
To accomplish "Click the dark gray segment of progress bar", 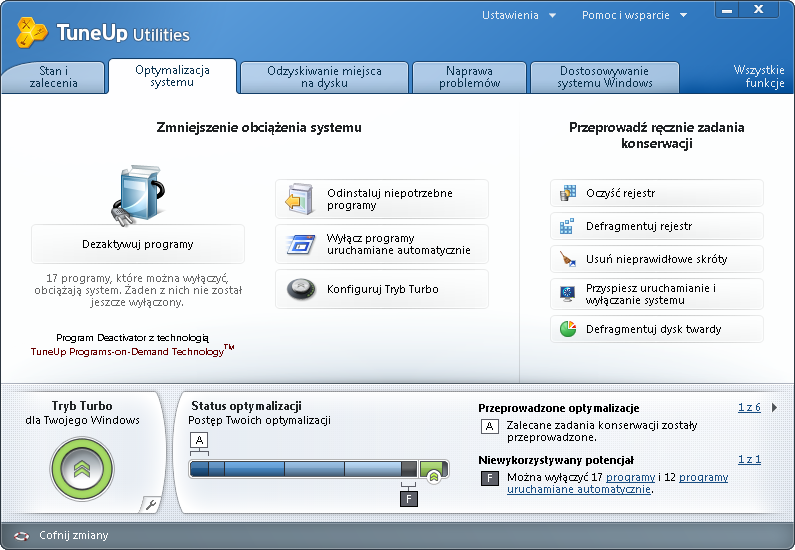I will pyautogui.click(x=409, y=469).
